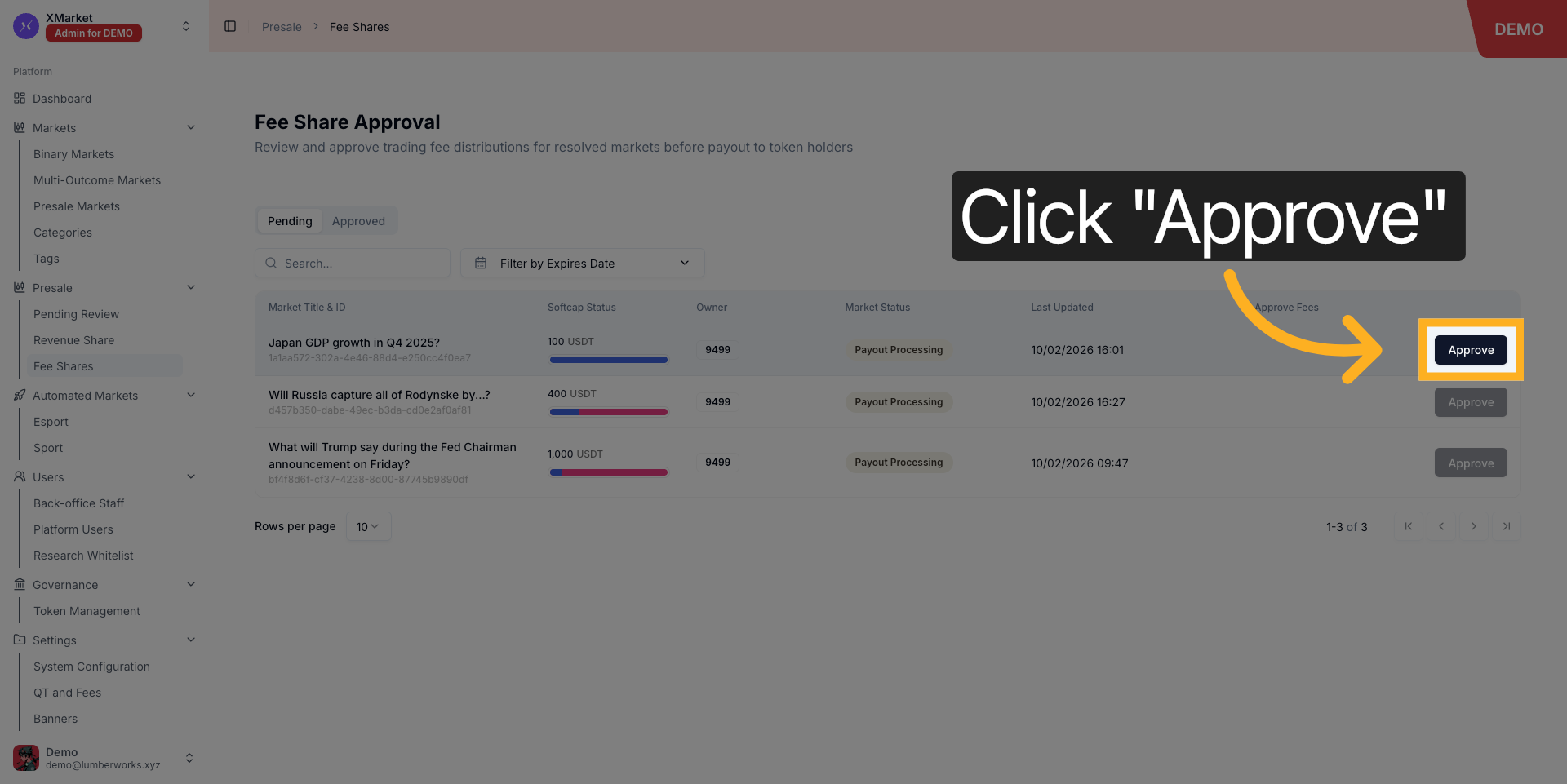Toggle the sidebar panel icon

pyautogui.click(x=230, y=26)
